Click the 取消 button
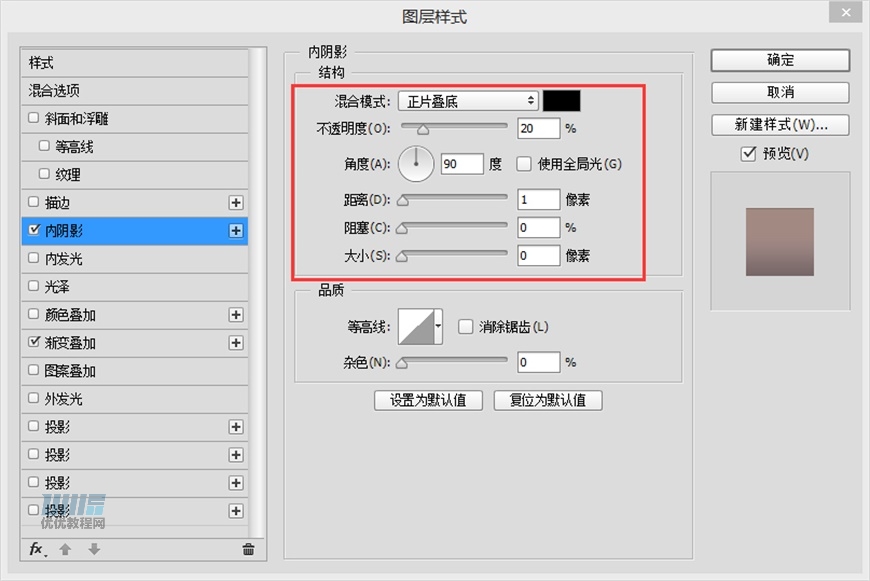 pyautogui.click(x=780, y=92)
